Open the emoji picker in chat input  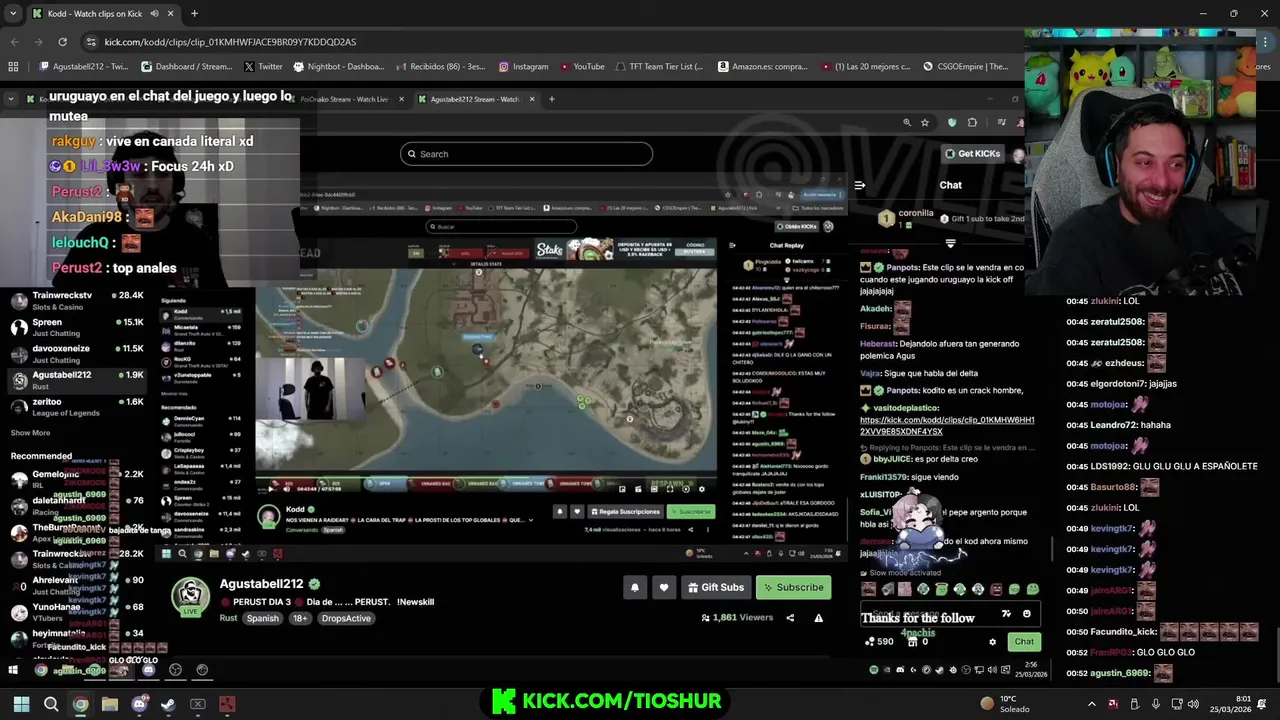[1026, 614]
